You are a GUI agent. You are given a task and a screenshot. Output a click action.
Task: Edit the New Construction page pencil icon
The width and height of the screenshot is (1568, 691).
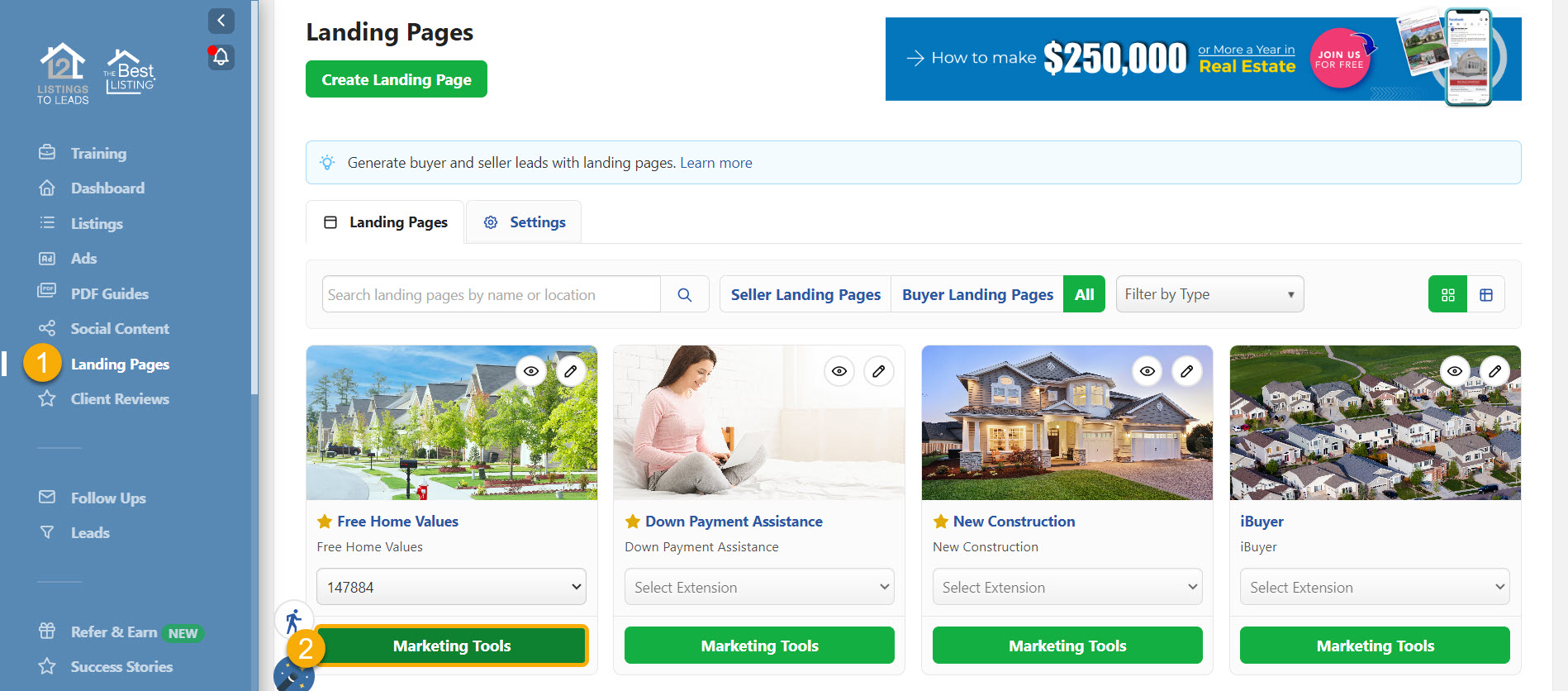1186,371
